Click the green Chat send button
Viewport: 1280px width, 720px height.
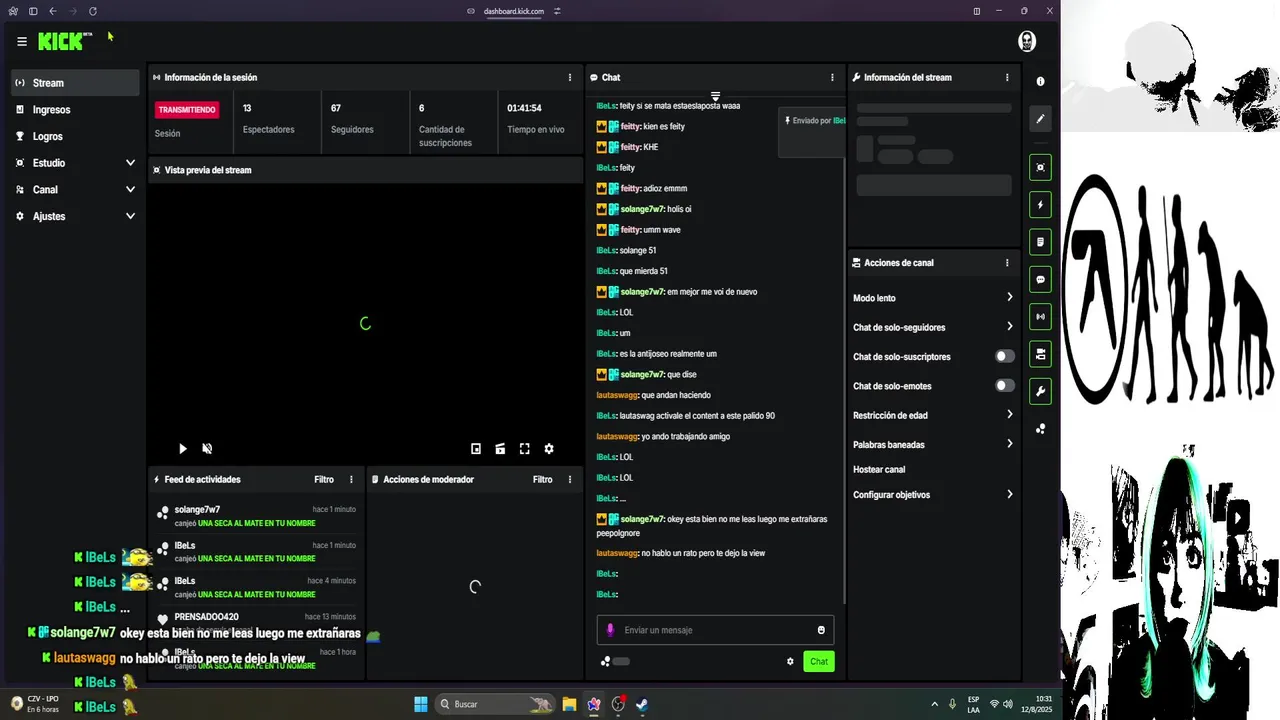coord(819,661)
